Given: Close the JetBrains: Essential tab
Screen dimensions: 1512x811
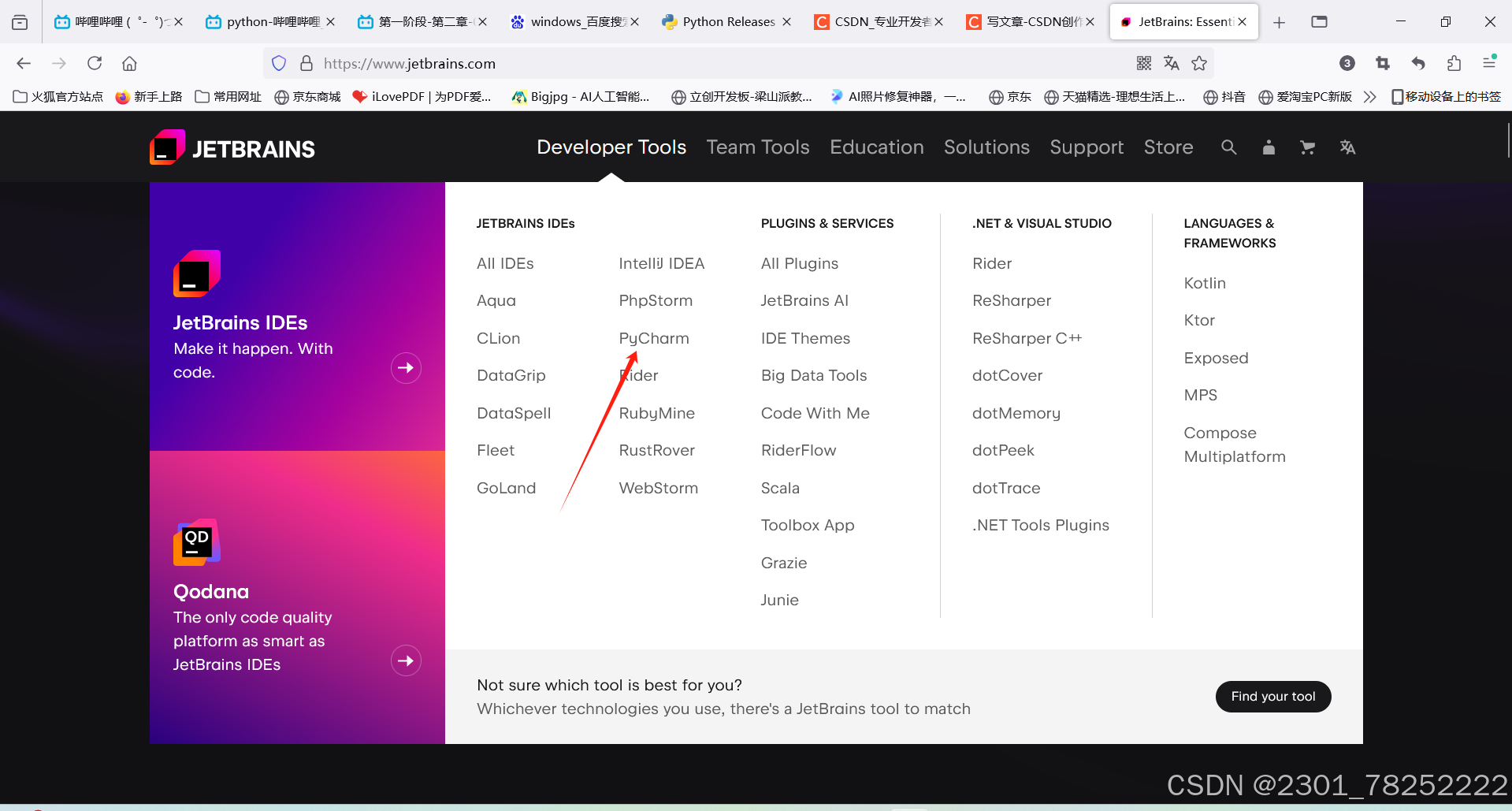Looking at the screenshot, I should (1243, 22).
